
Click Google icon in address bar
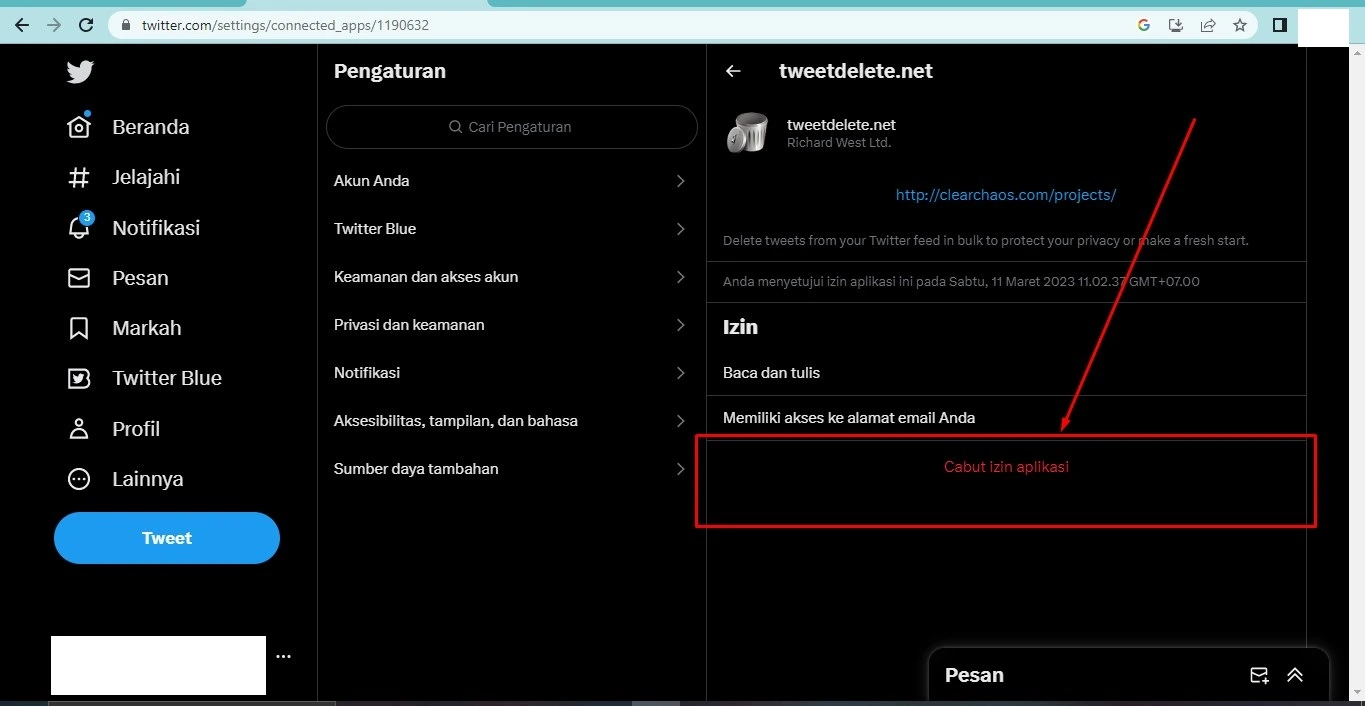[x=1144, y=25]
